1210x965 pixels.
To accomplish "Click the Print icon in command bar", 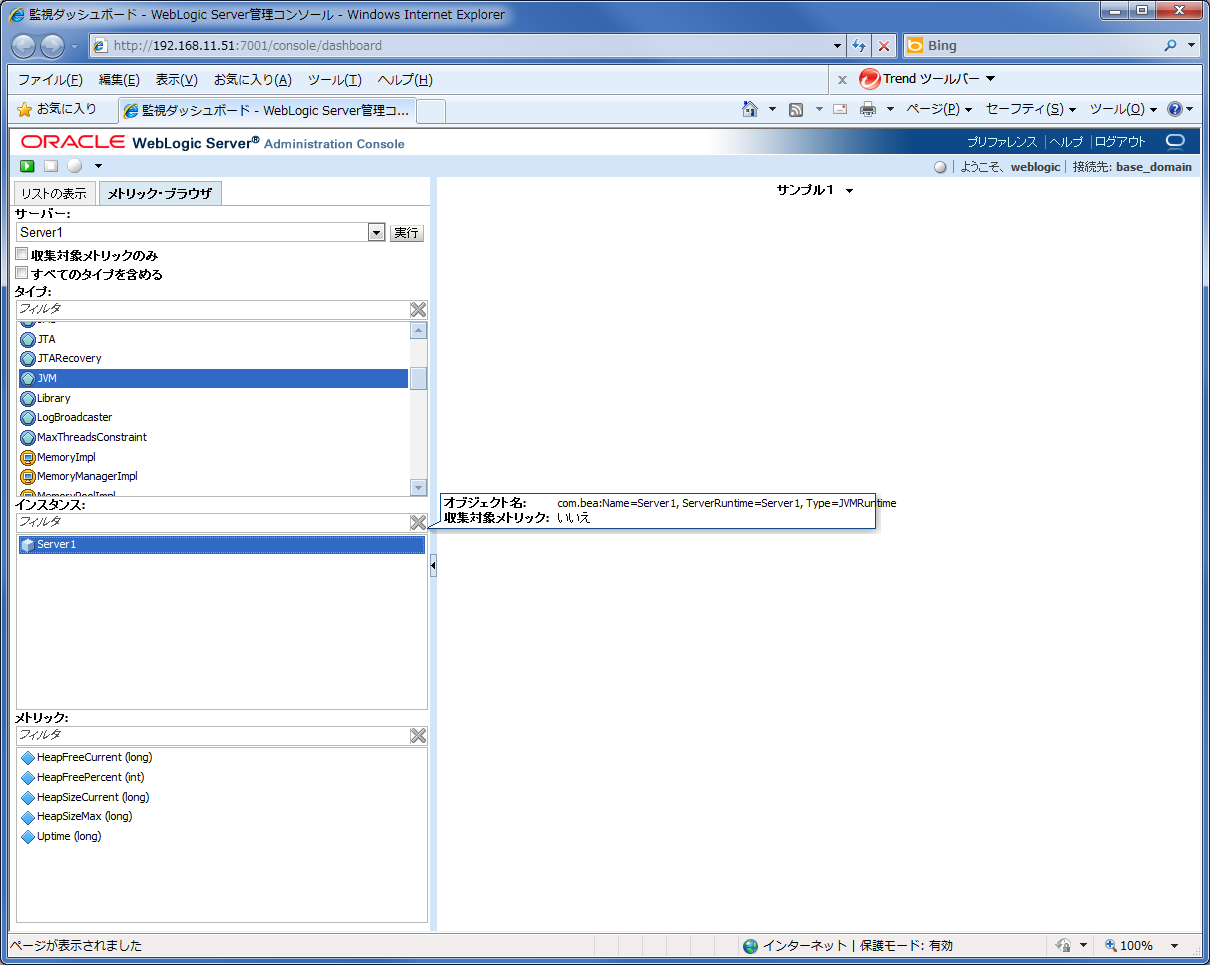I will coord(868,109).
